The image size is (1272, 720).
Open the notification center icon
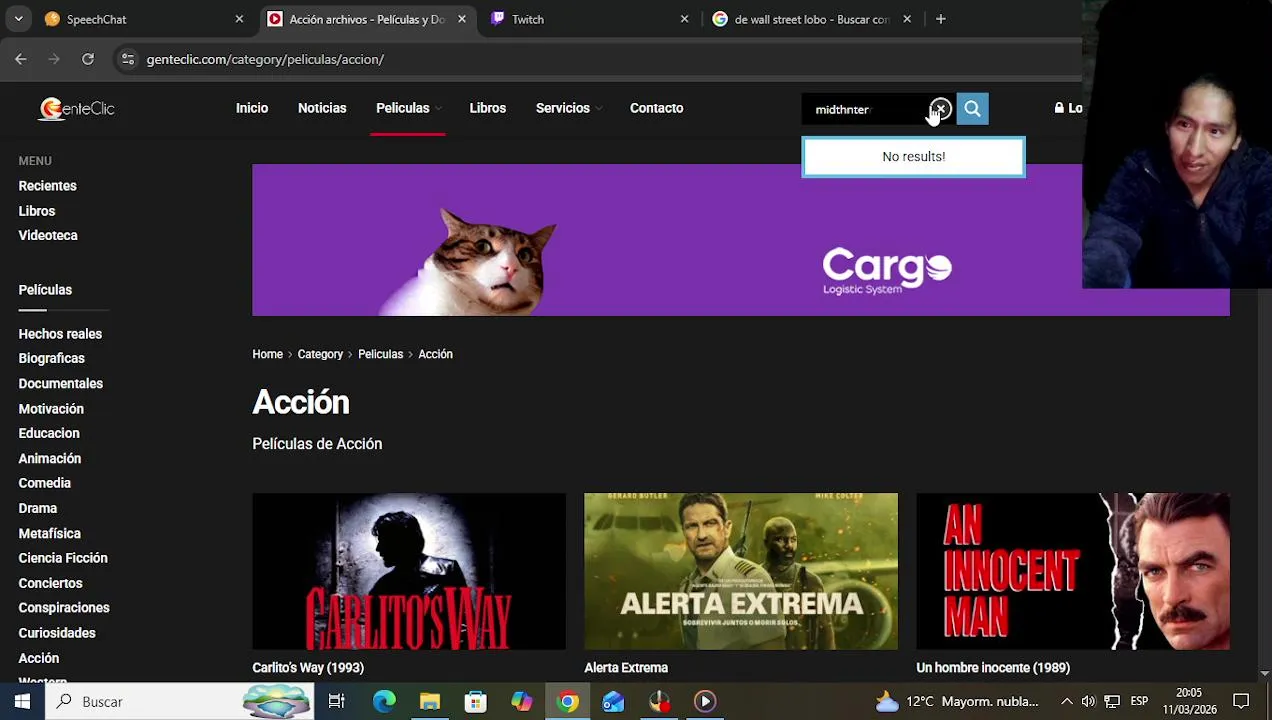[1241, 701]
